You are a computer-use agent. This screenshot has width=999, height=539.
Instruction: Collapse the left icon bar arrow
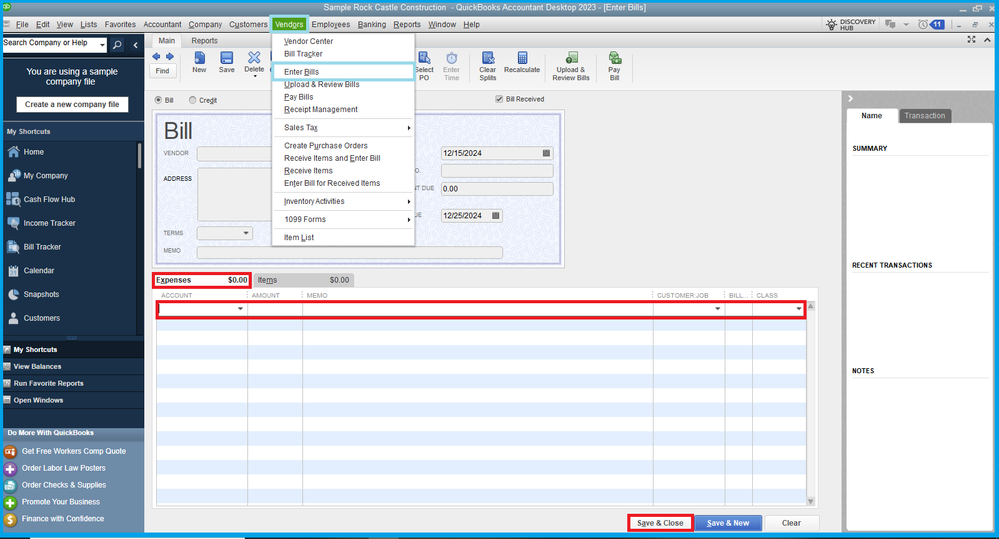[x=135, y=45]
